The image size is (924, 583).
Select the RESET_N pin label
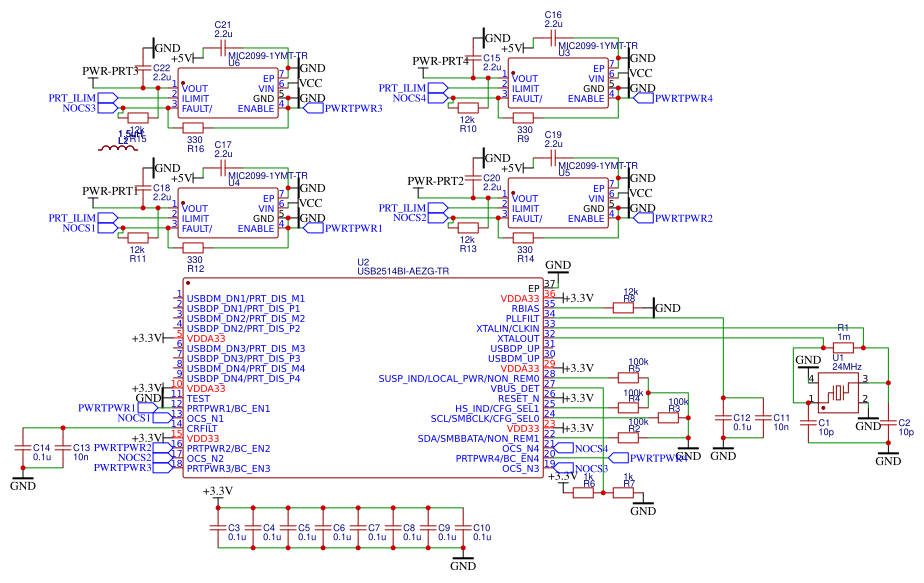pos(519,398)
